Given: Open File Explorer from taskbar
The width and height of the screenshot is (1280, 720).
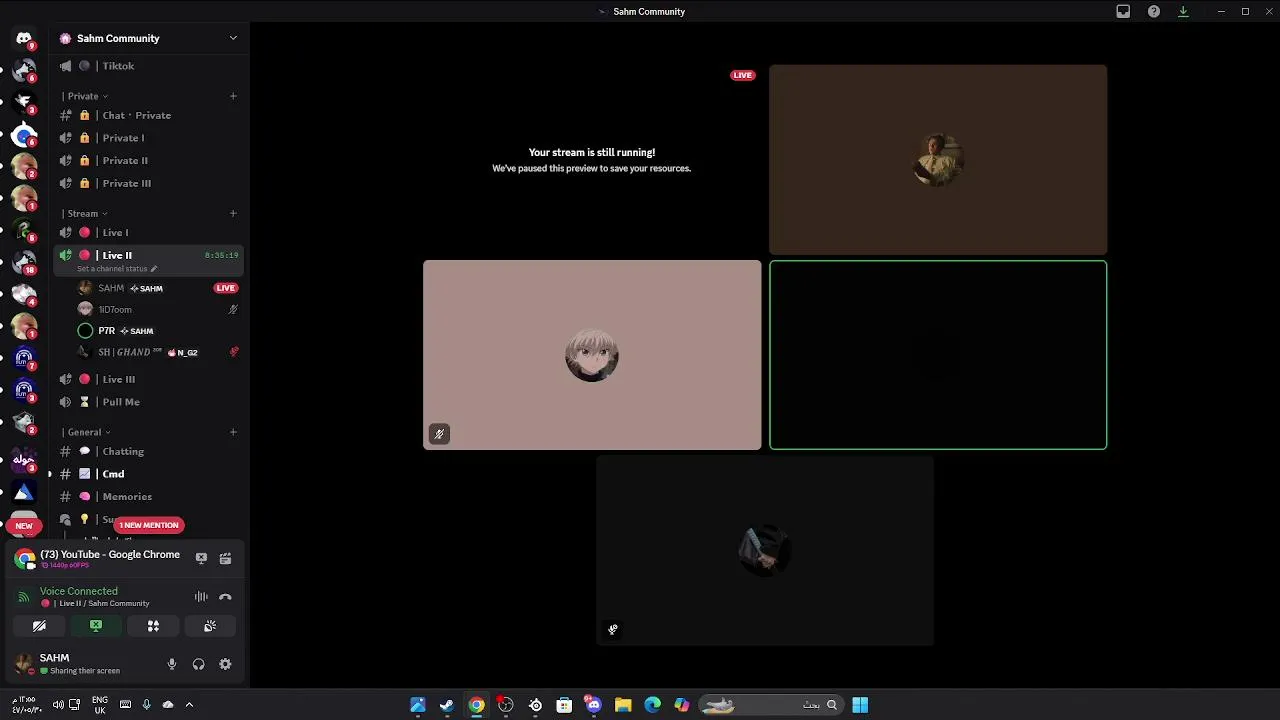Looking at the screenshot, I should (623, 705).
